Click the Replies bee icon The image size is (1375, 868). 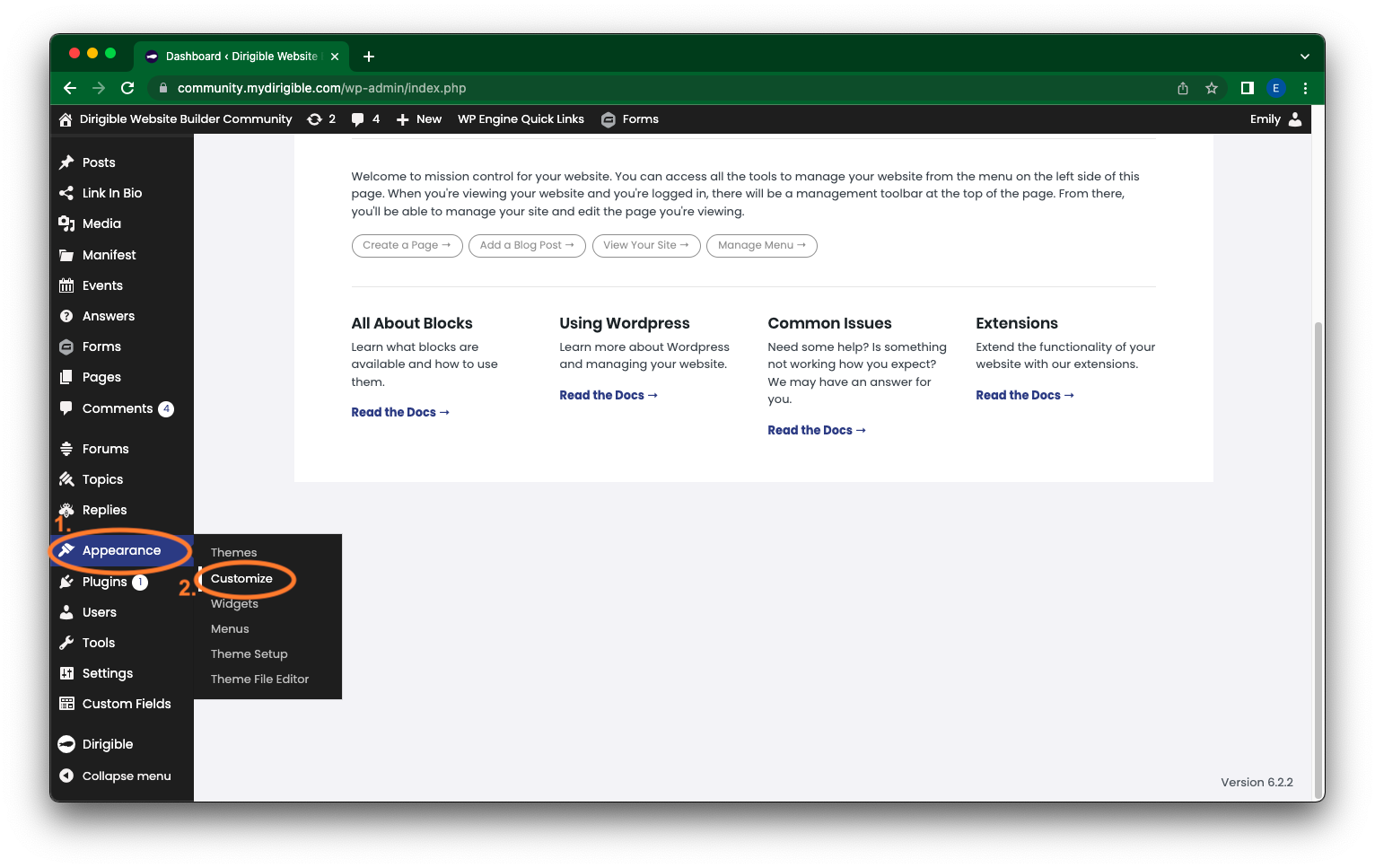point(66,510)
